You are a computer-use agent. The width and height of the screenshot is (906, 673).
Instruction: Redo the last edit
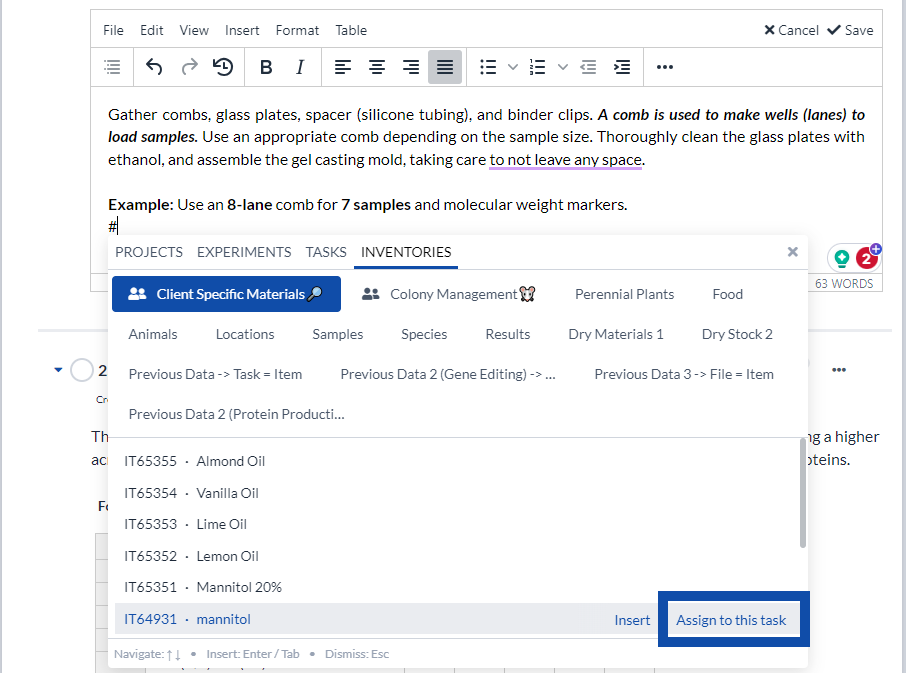[188, 67]
